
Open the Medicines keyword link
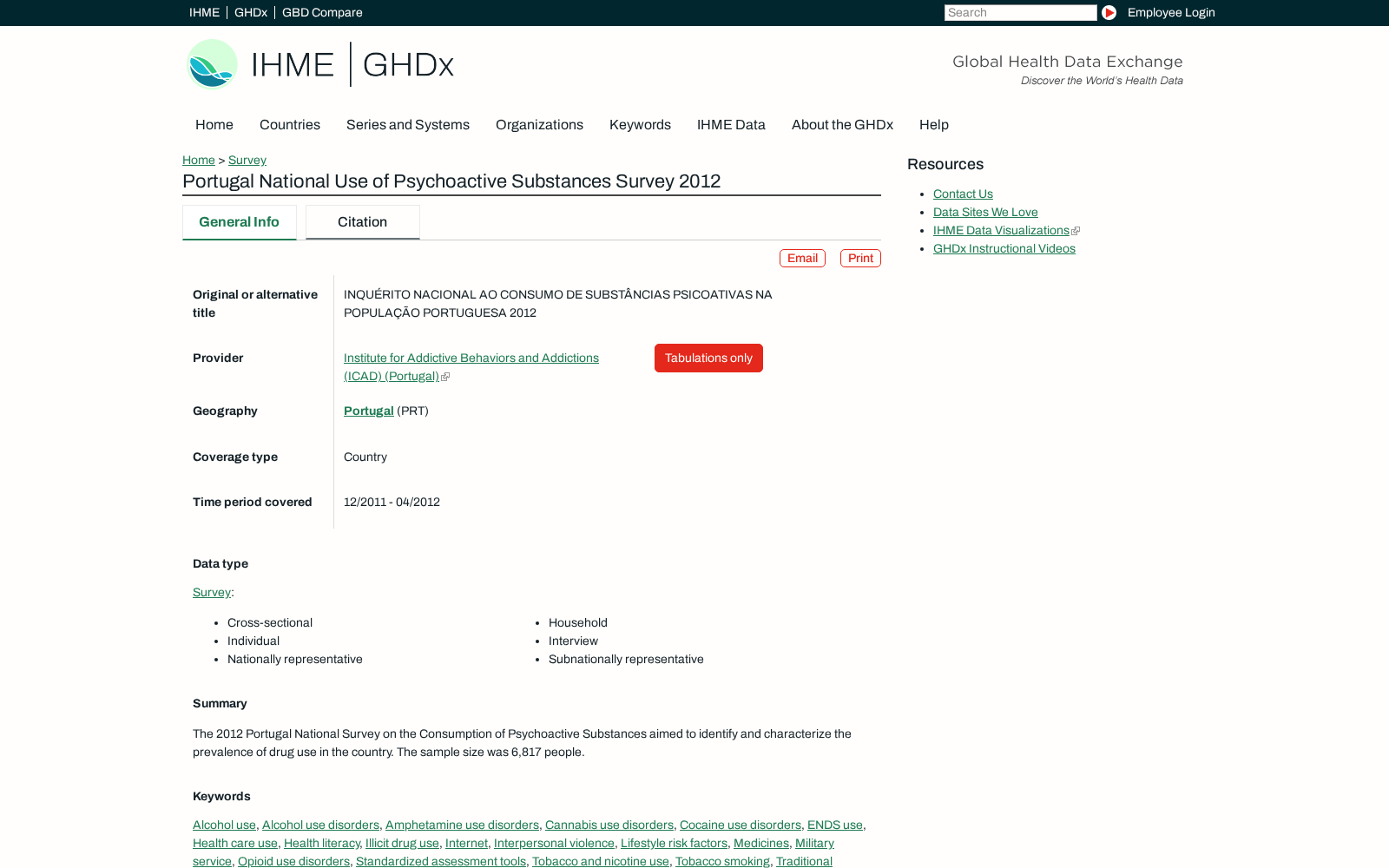tap(761, 843)
